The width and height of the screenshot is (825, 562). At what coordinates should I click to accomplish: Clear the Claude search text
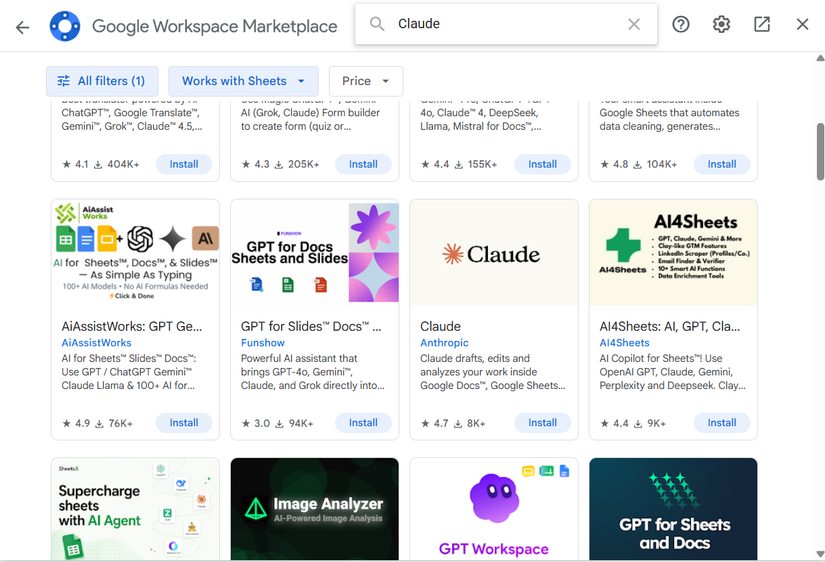(634, 24)
